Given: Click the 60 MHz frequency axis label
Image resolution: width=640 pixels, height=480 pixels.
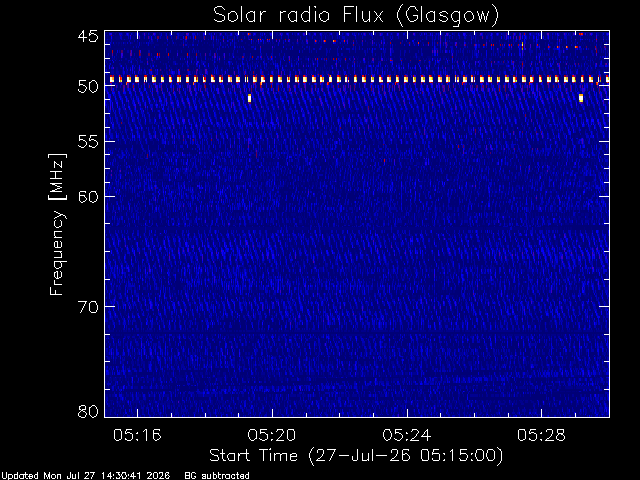Looking at the screenshot, I should tap(88, 197).
